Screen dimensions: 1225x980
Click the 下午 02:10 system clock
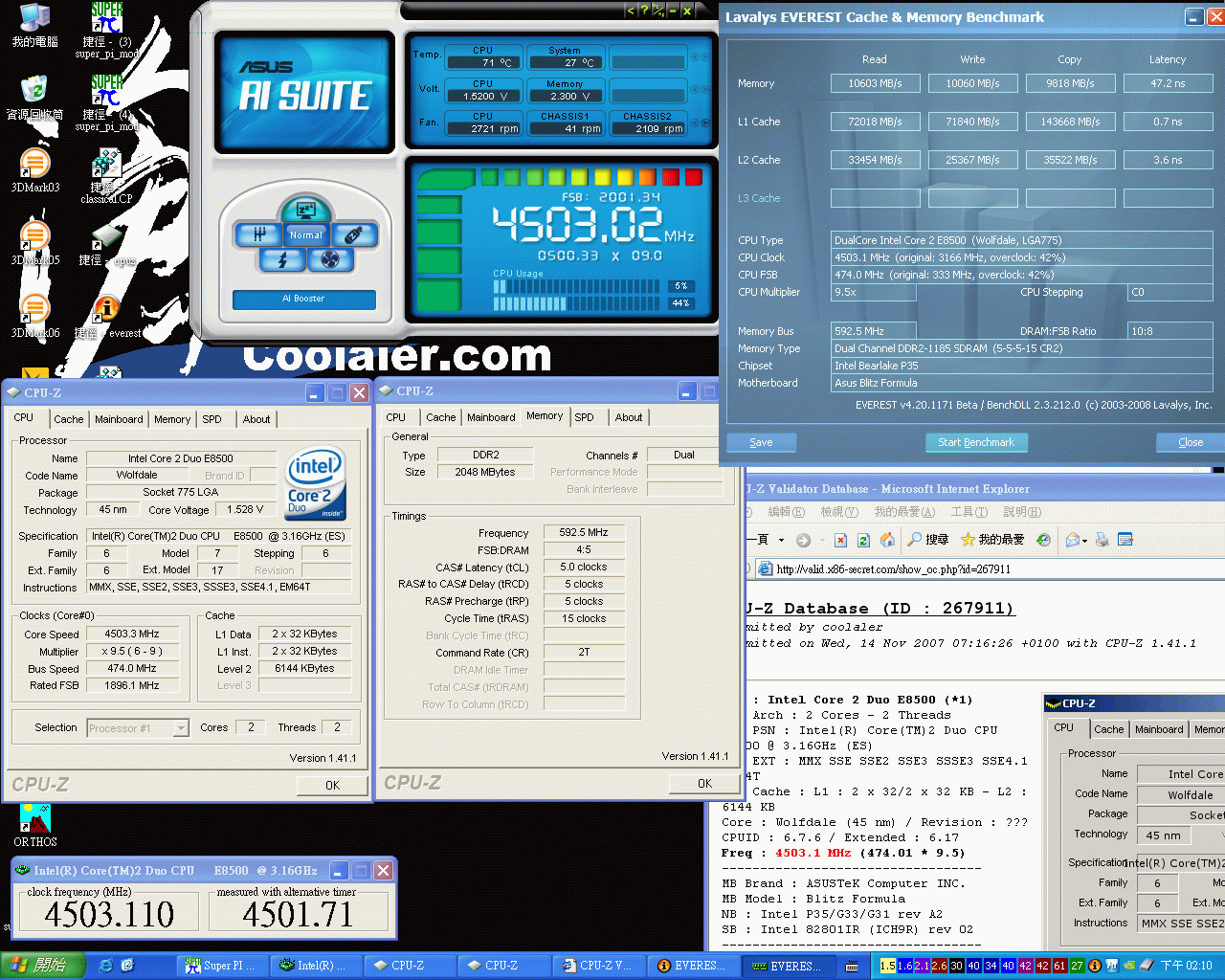[x=1187, y=966]
